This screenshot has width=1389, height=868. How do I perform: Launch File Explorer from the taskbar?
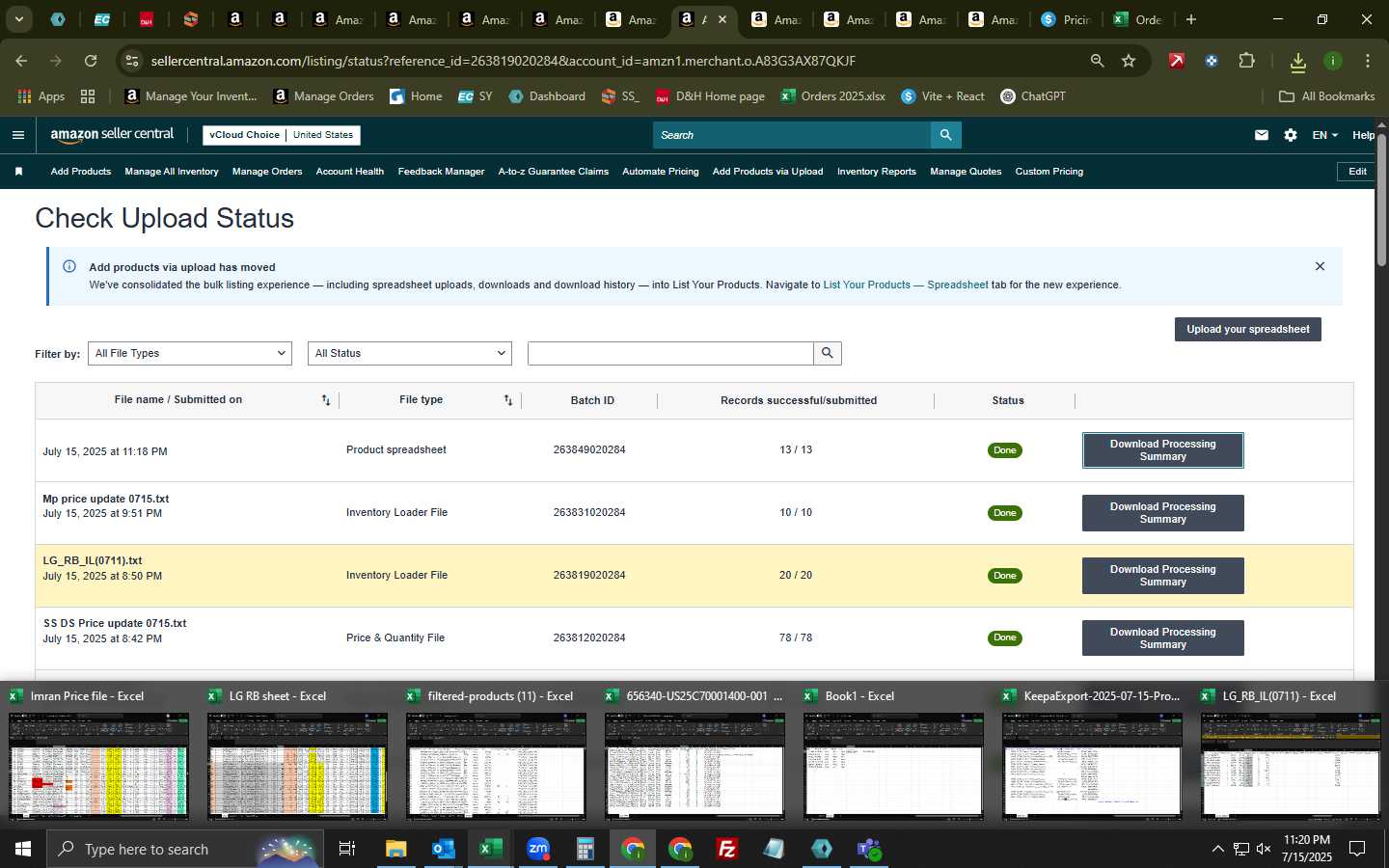(395, 849)
